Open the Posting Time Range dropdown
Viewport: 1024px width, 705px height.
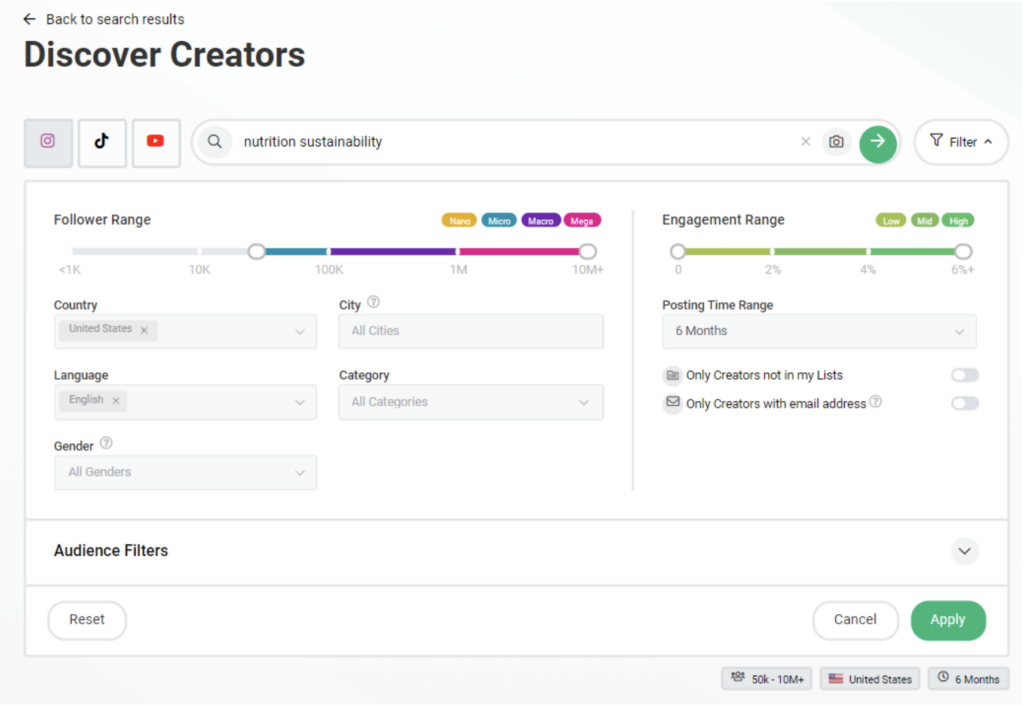click(x=818, y=331)
